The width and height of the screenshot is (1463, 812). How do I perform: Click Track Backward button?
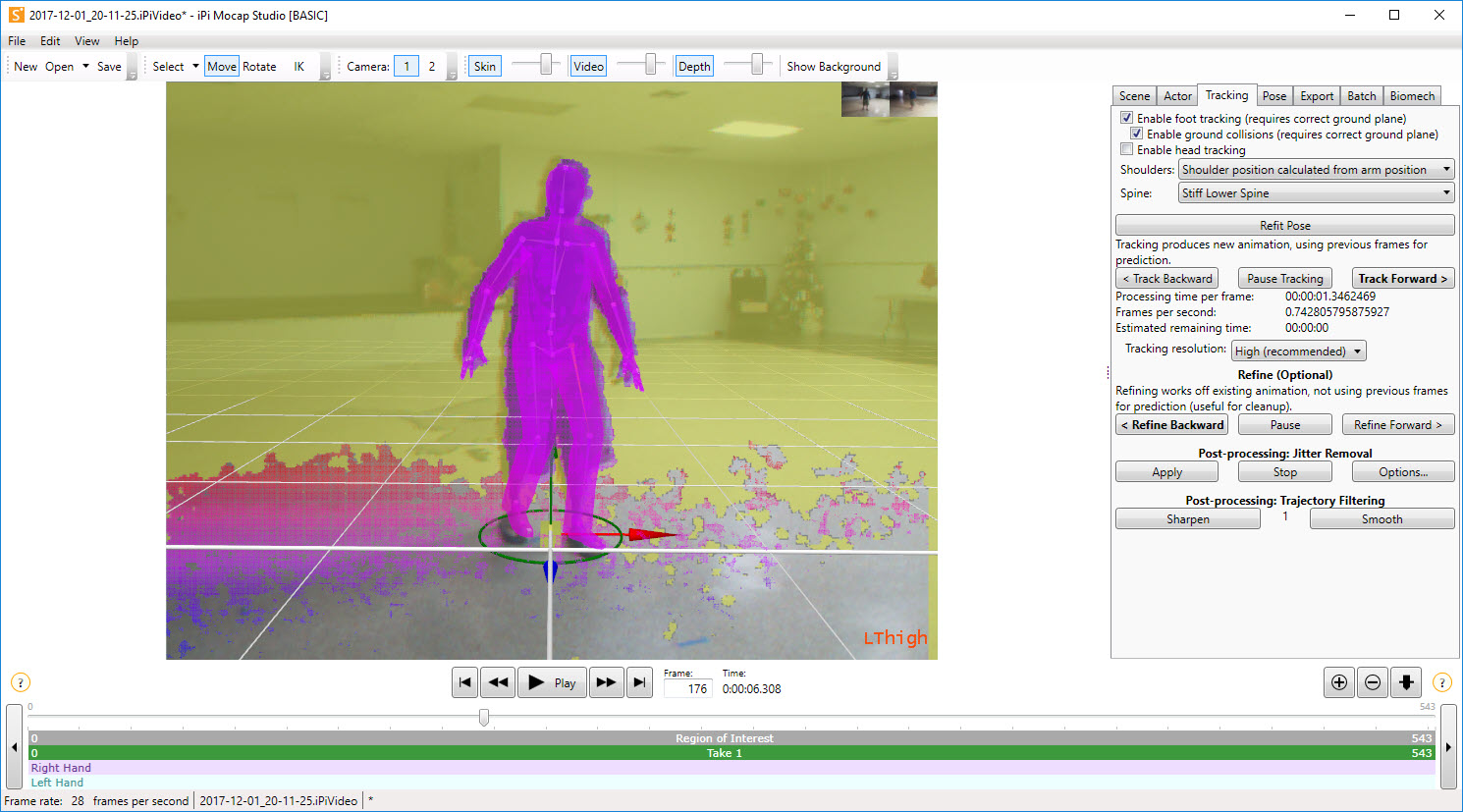[x=1166, y=278]
